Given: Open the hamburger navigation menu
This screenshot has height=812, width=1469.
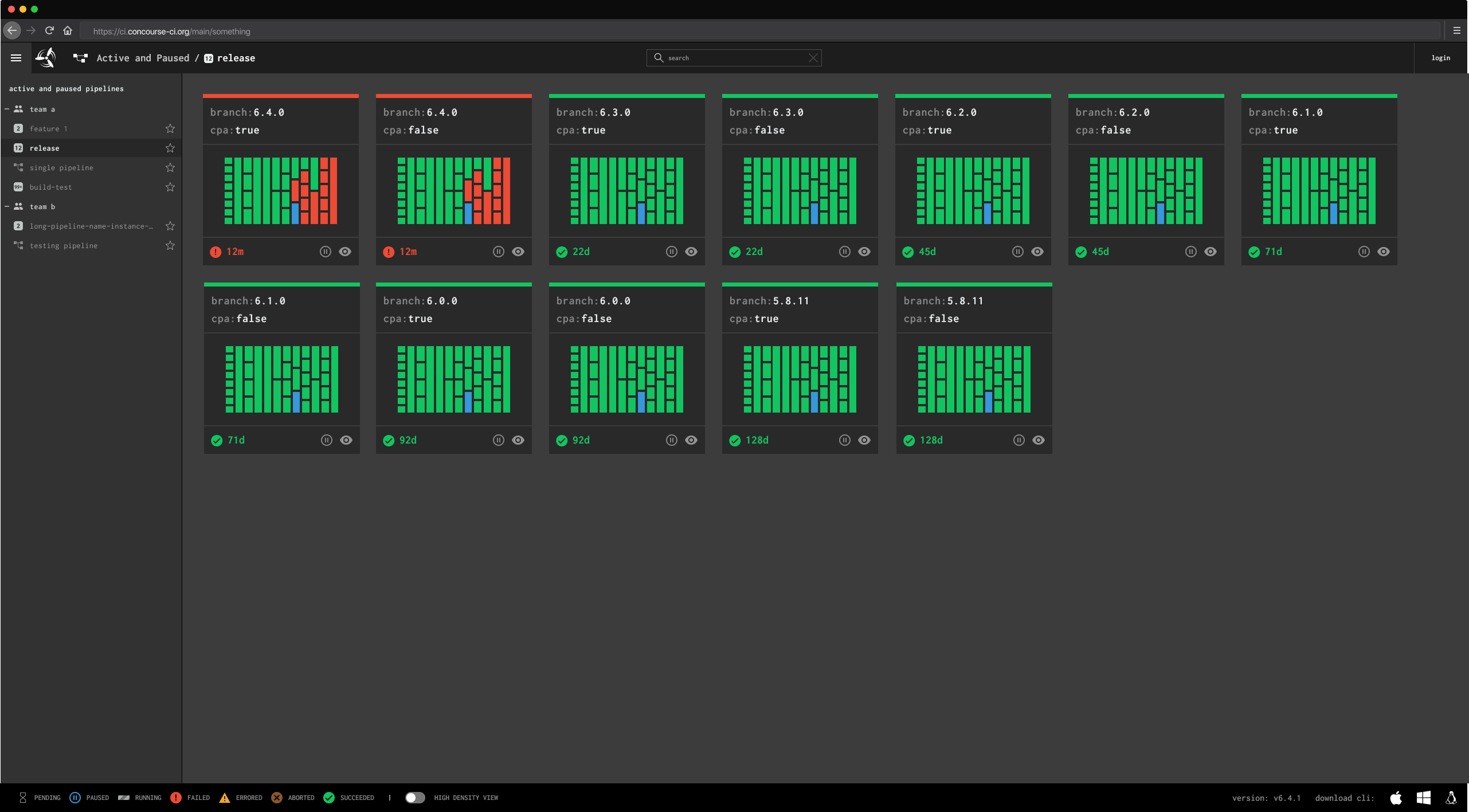Looking at the screenshot, I should click(15, 57).
